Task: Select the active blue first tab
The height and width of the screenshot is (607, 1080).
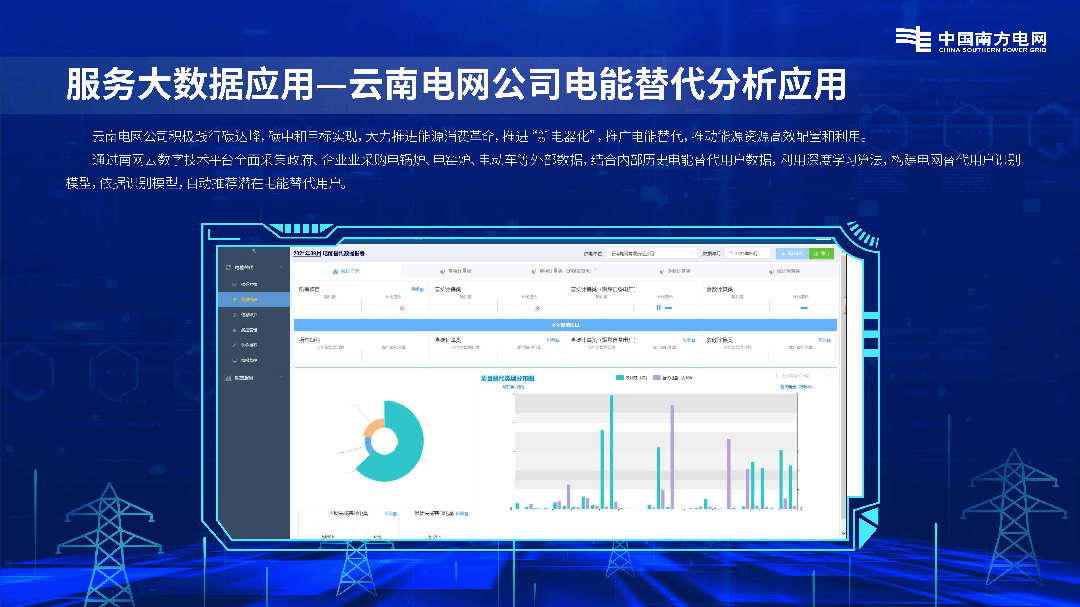Action: click(x=346, y=271)
